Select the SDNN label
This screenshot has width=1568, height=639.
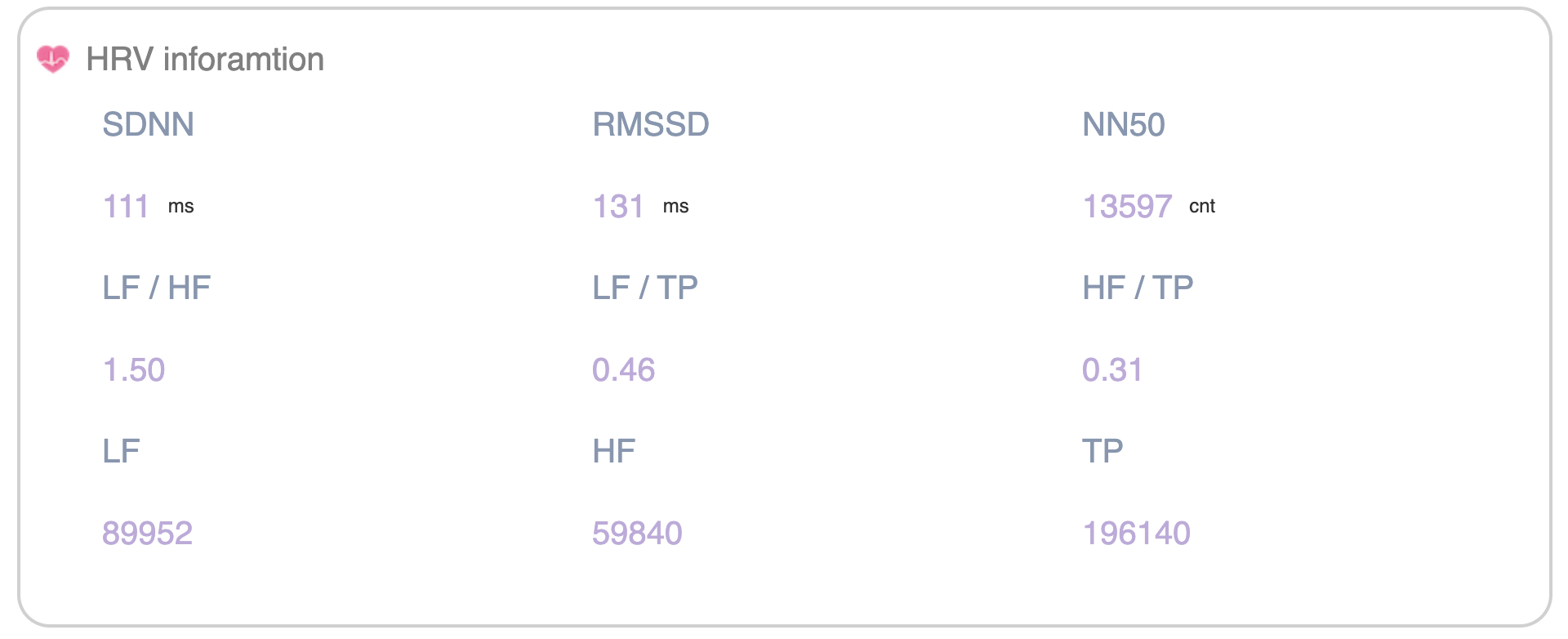148,124
